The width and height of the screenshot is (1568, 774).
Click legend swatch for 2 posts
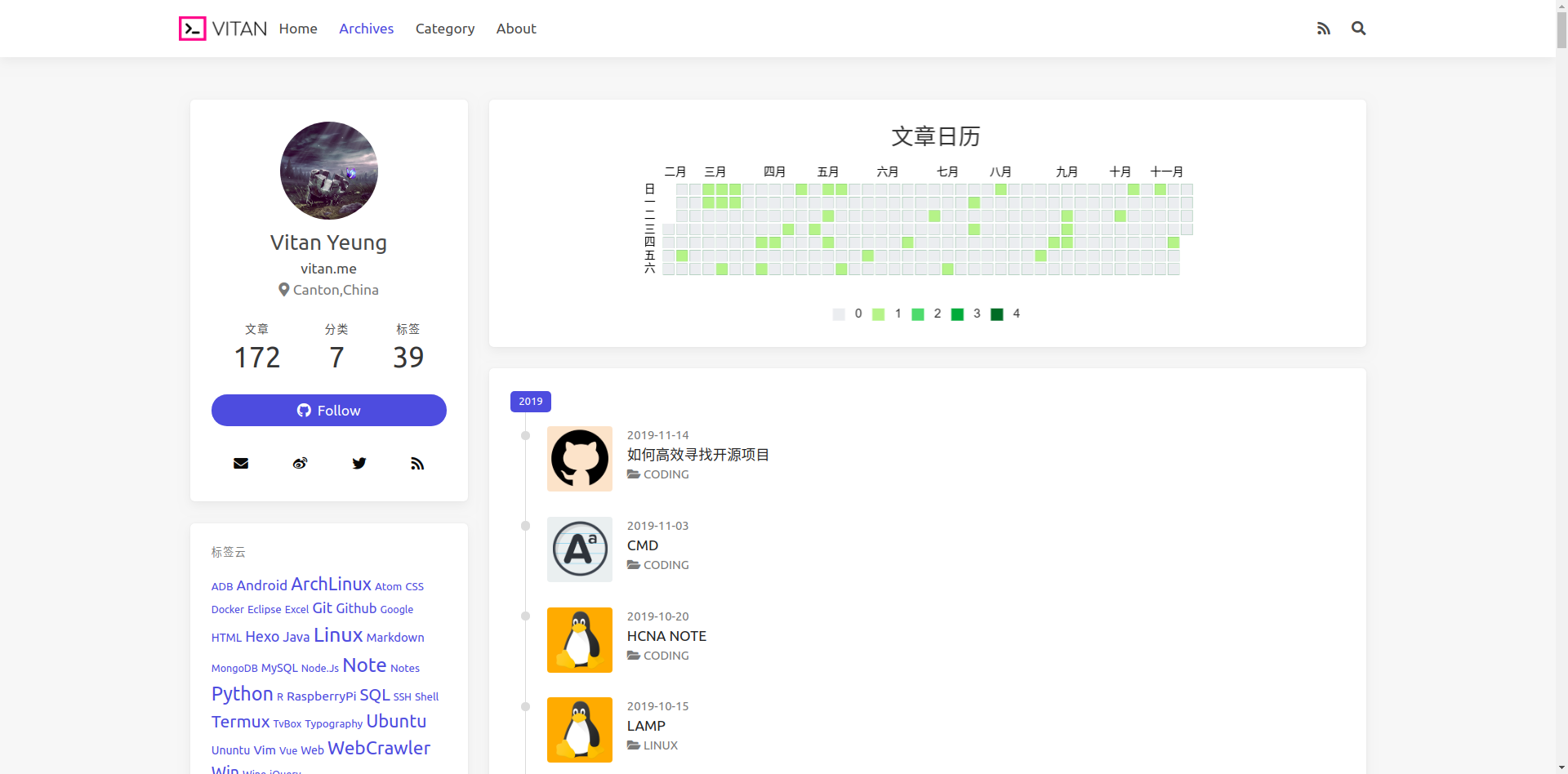pyautogui.click(x=918, y=314)
